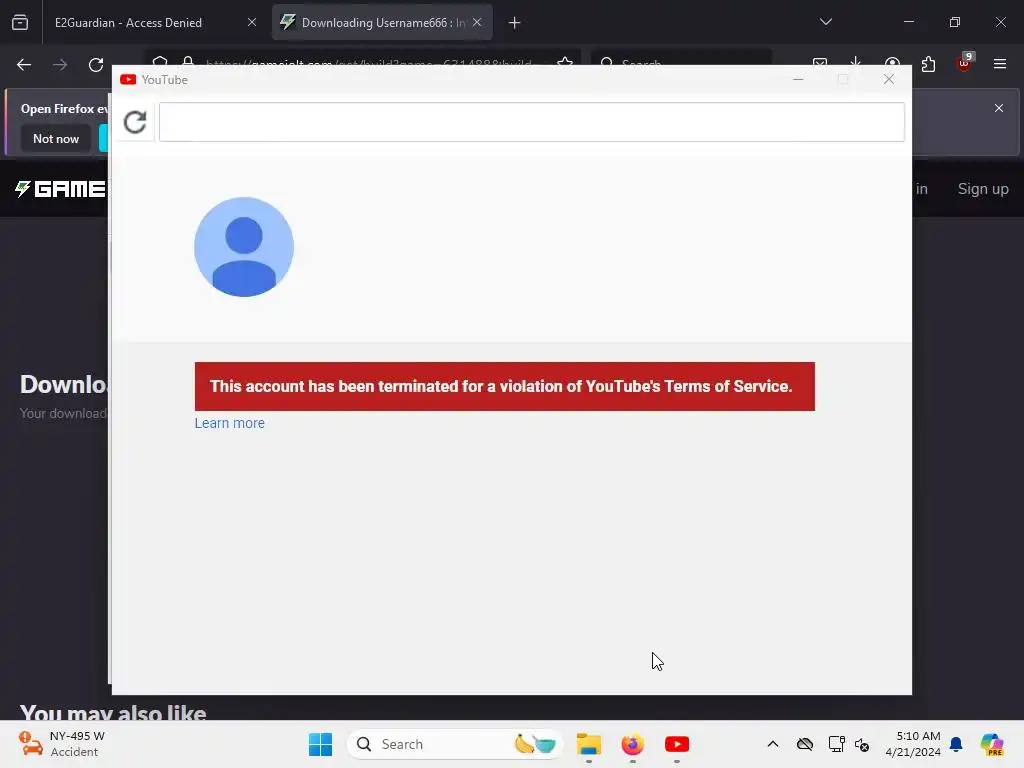Minimize the YouTube app window
This screenshot has height=768, width=1024.
798,79
